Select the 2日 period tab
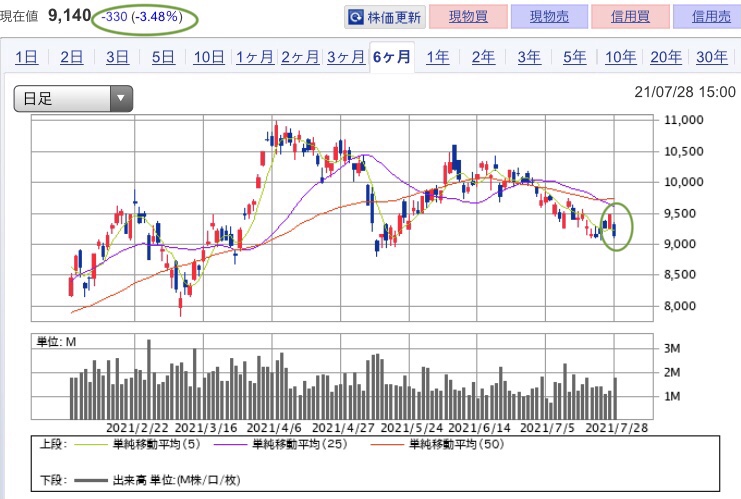The height and width of the screenshot is (499, 741). pyautogui.click(x=71, y=57)
